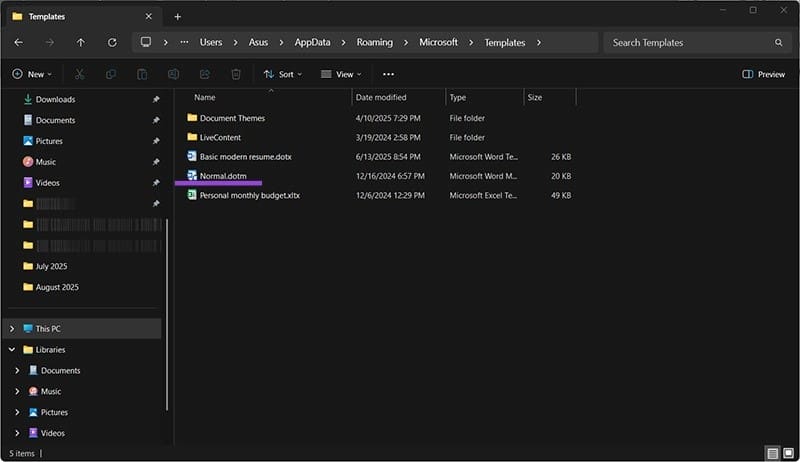Image resolution: width=800 pixels, height=462 pixels.
Task: Click the Rename toolbar icon
Action: [x=173, y=74]
